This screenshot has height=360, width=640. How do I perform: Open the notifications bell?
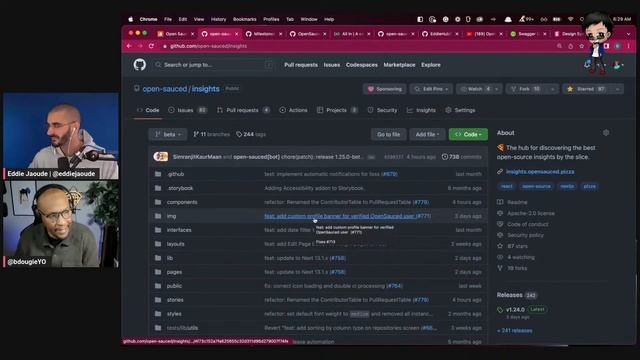pos(587,64)
